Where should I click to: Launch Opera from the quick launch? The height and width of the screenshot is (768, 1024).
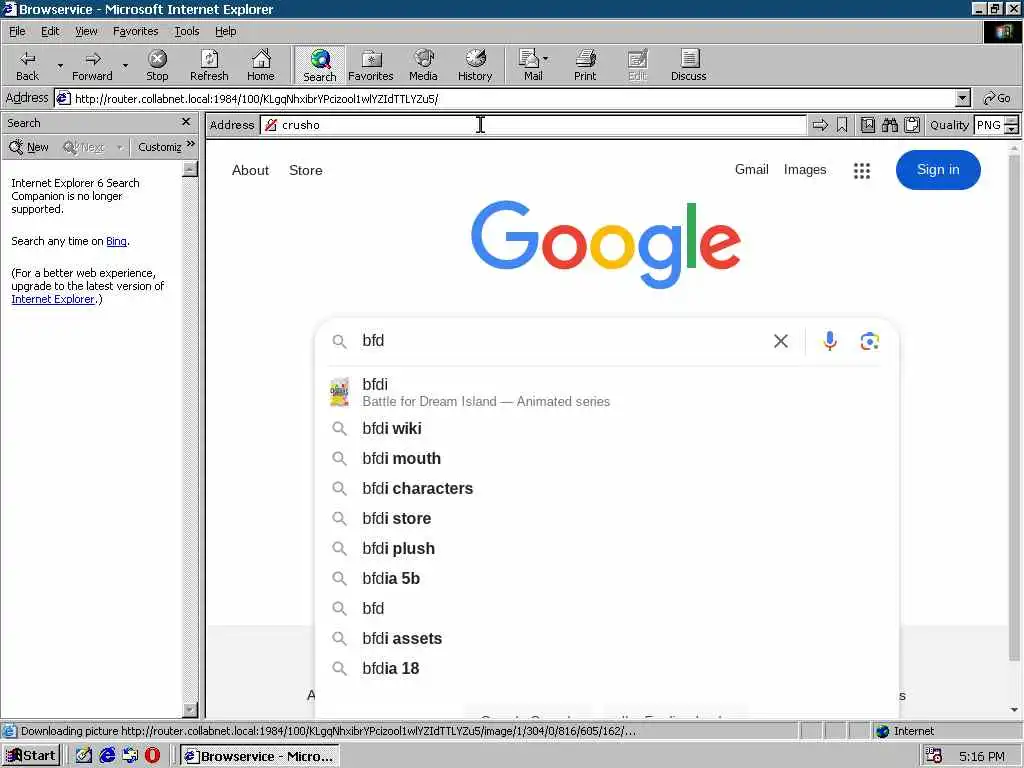pos(152,756)
